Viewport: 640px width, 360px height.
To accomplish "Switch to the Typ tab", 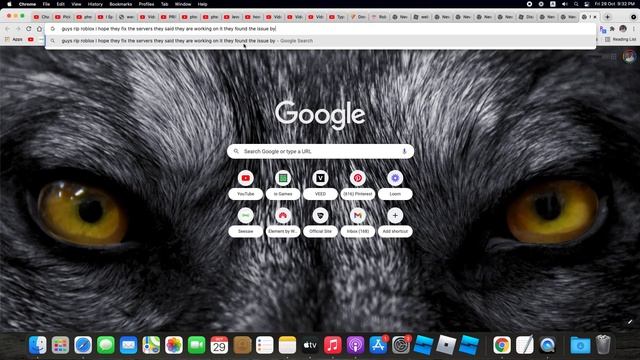I will 337,17.
